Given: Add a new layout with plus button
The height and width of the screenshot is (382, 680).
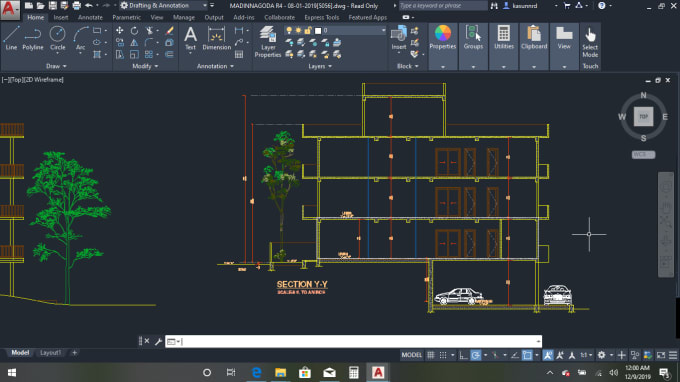Looking at the screenshot, I should coord(75,353).
